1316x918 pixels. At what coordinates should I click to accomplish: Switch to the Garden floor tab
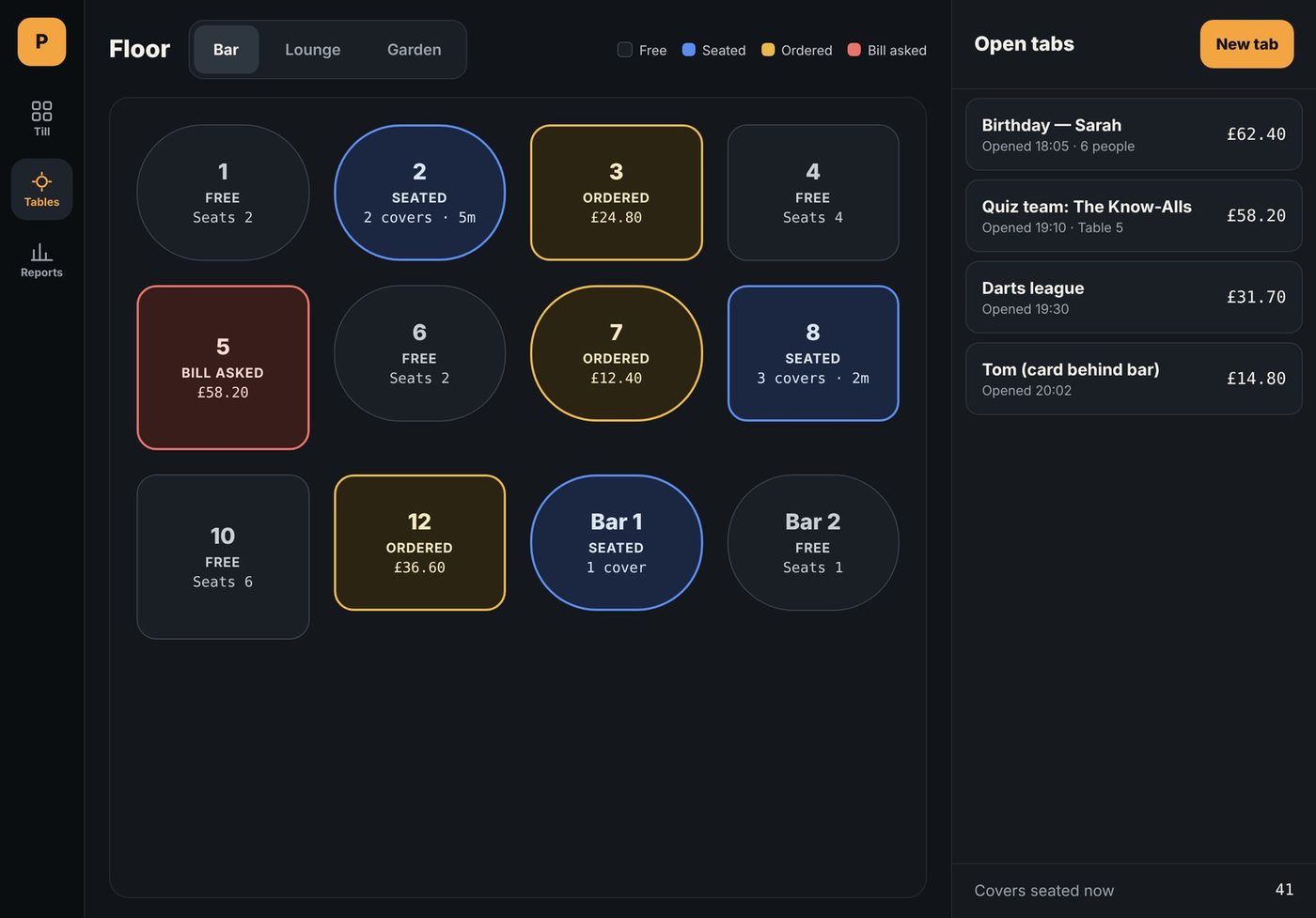click(415, 50)
